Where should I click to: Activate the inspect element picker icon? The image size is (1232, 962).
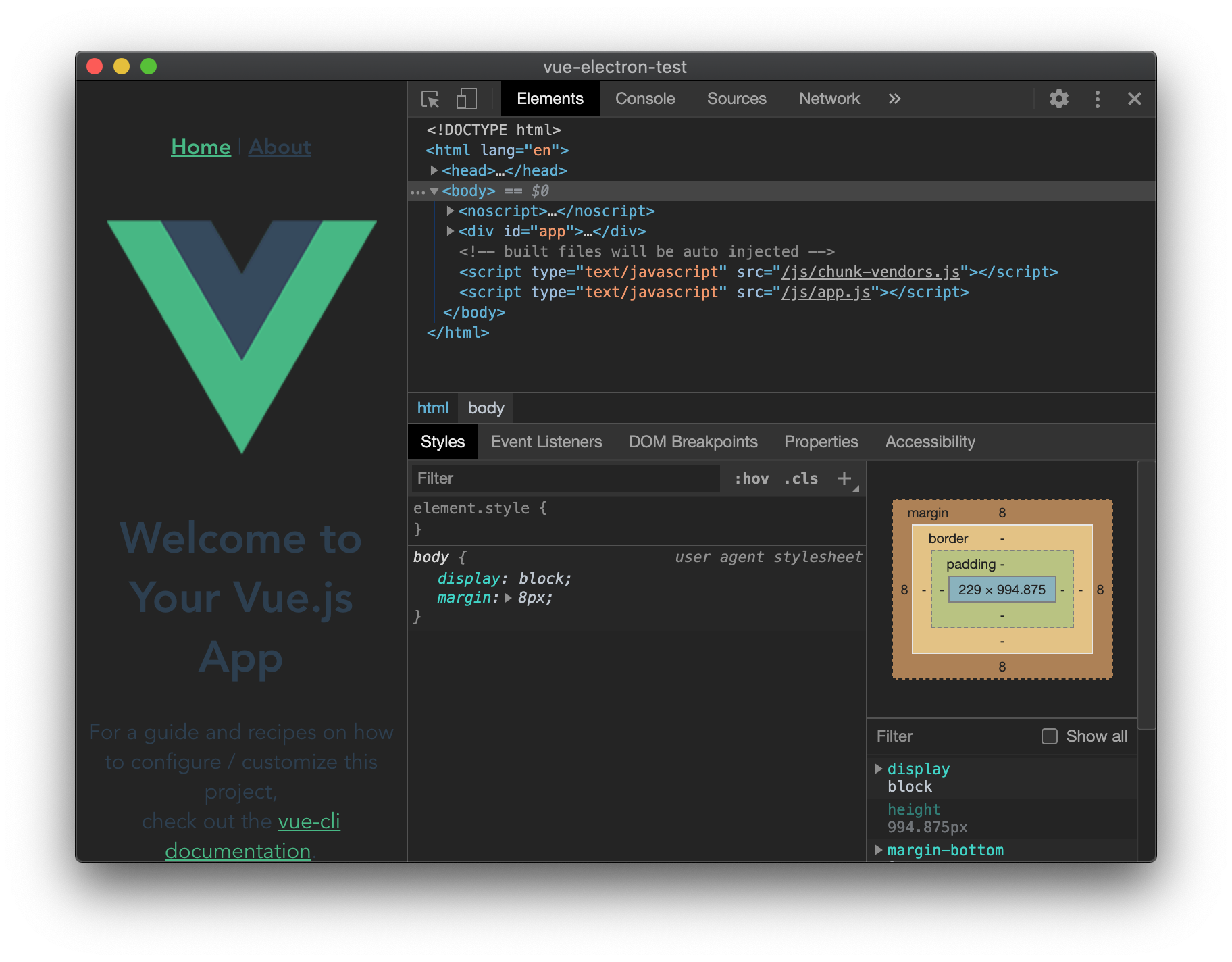pos(430,99)
